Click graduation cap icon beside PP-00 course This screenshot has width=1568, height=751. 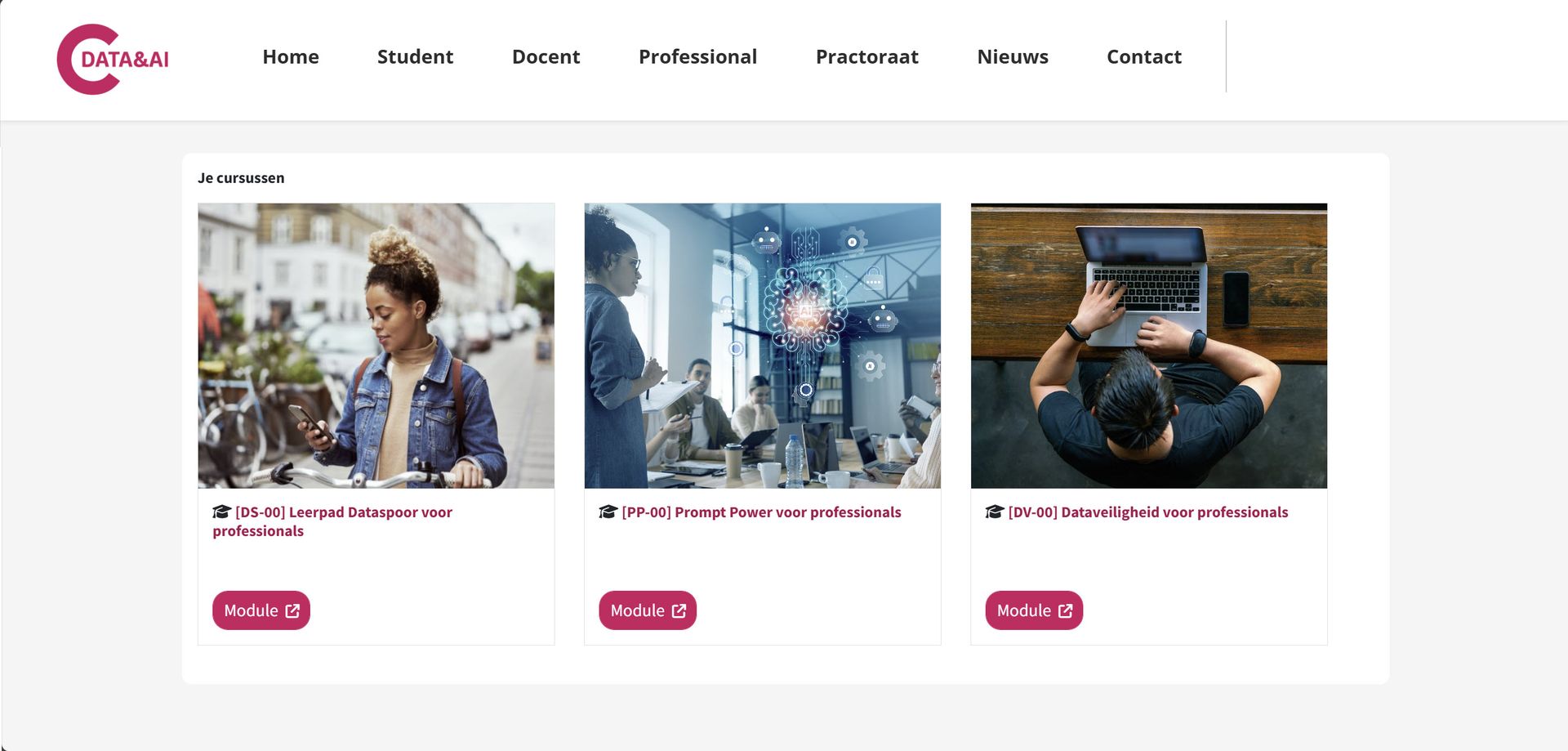[x=608, y=512]
